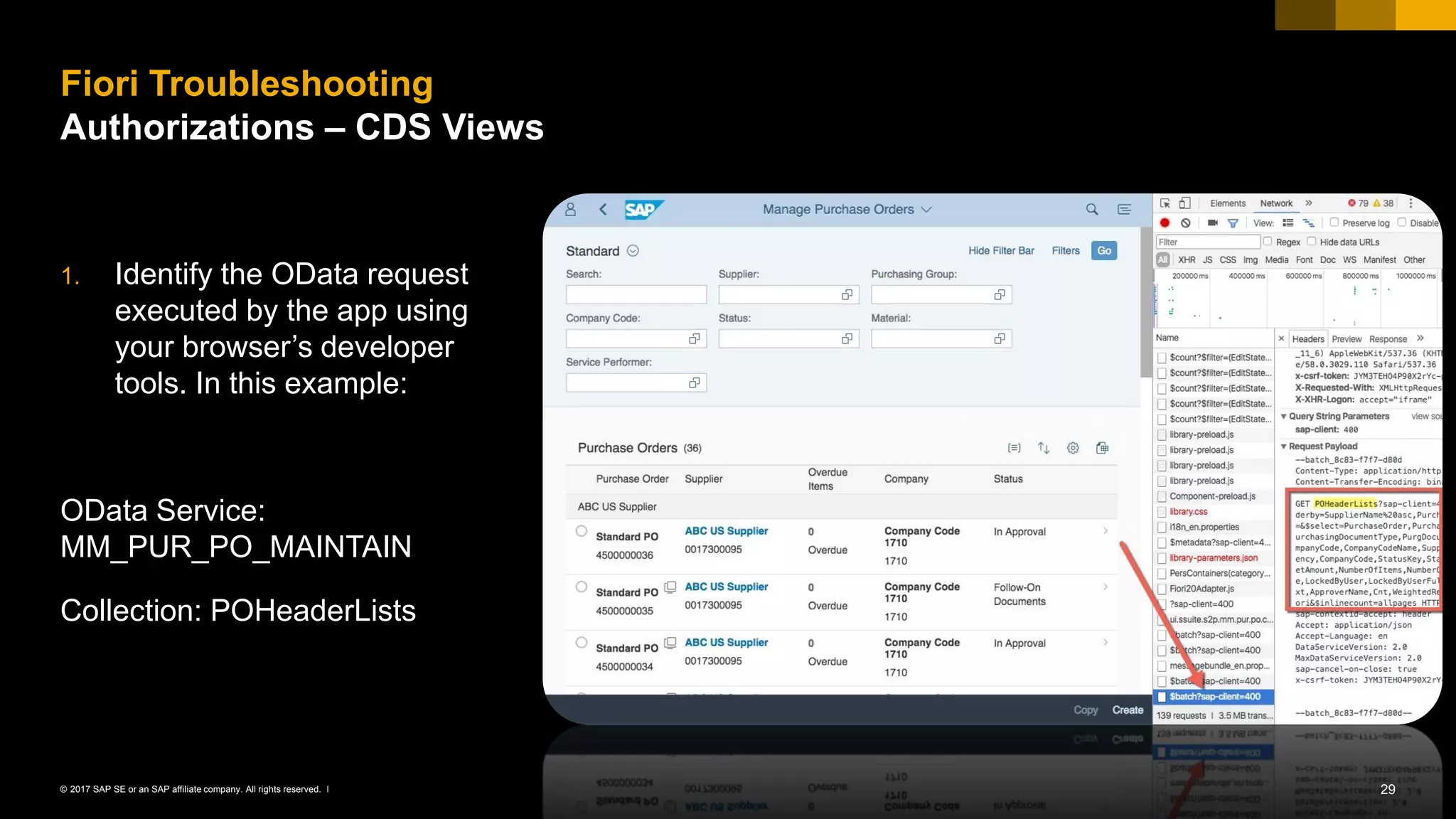
Task: Open the DevTools three-dot menu
Action: [1410, 203]
